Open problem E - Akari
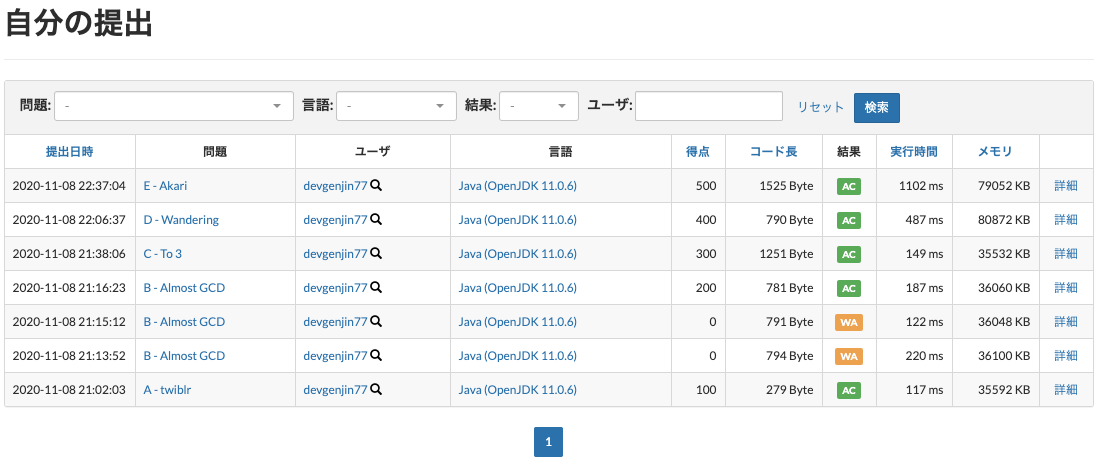This screenshot has width=1114, height=473. [x=166, y=186]
